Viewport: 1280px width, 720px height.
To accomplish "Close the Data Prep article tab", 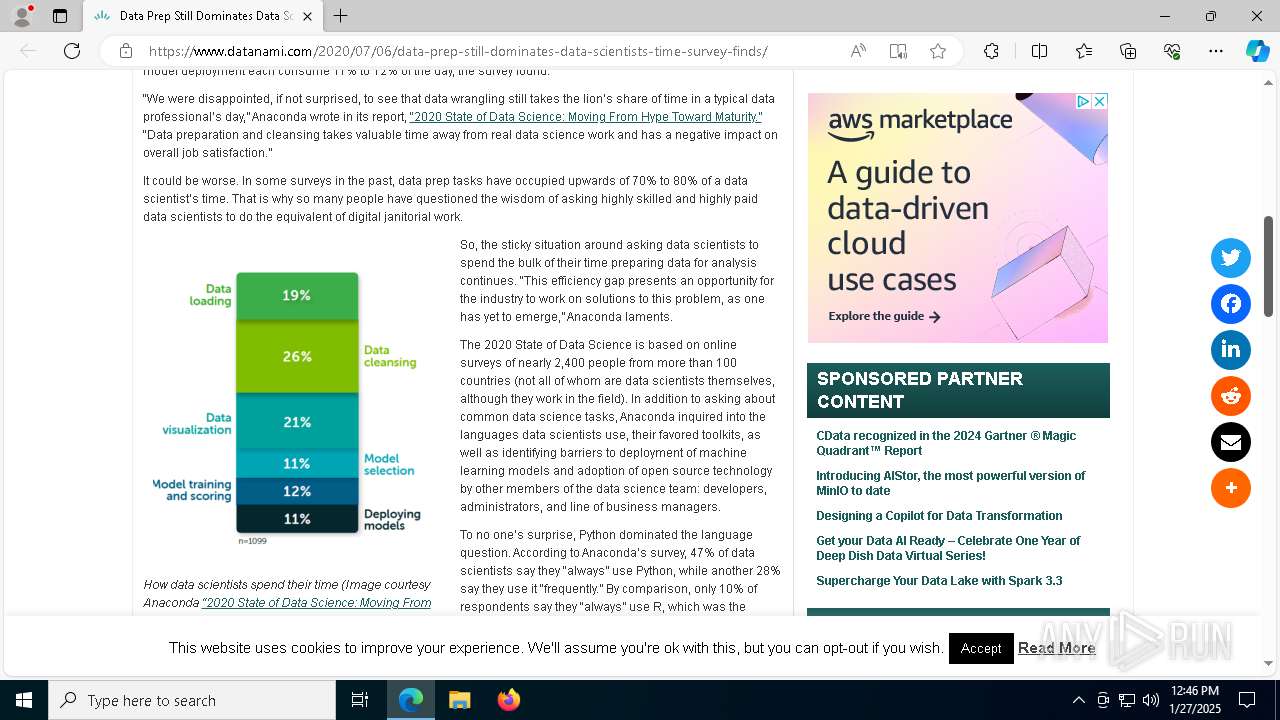I will coord(308,16).
